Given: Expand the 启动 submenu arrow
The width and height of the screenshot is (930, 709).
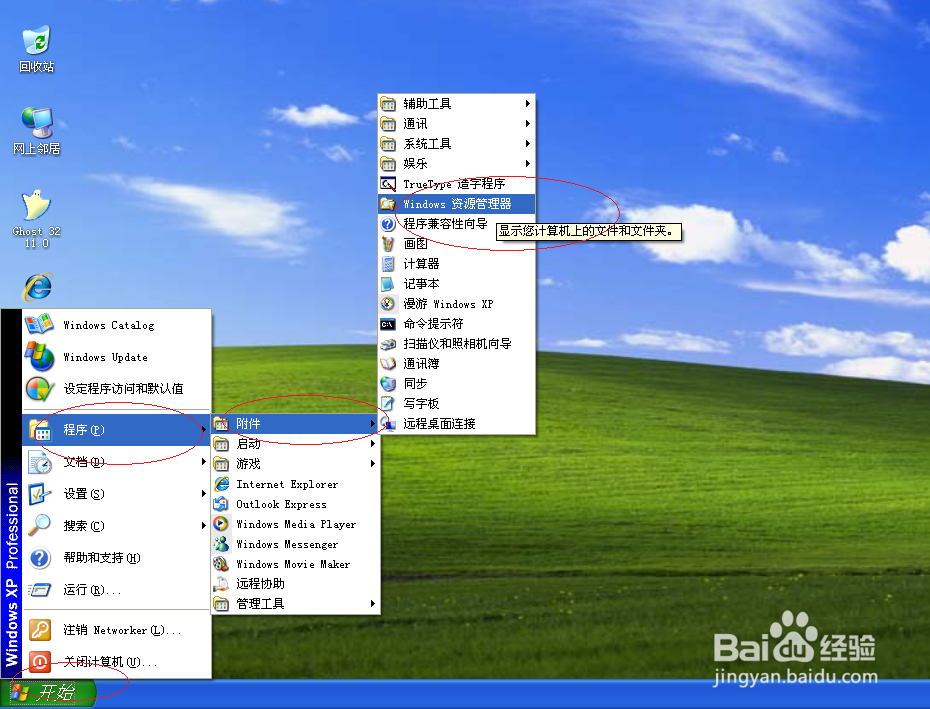Looking at the screenshot, I should [x=372, y=443].
